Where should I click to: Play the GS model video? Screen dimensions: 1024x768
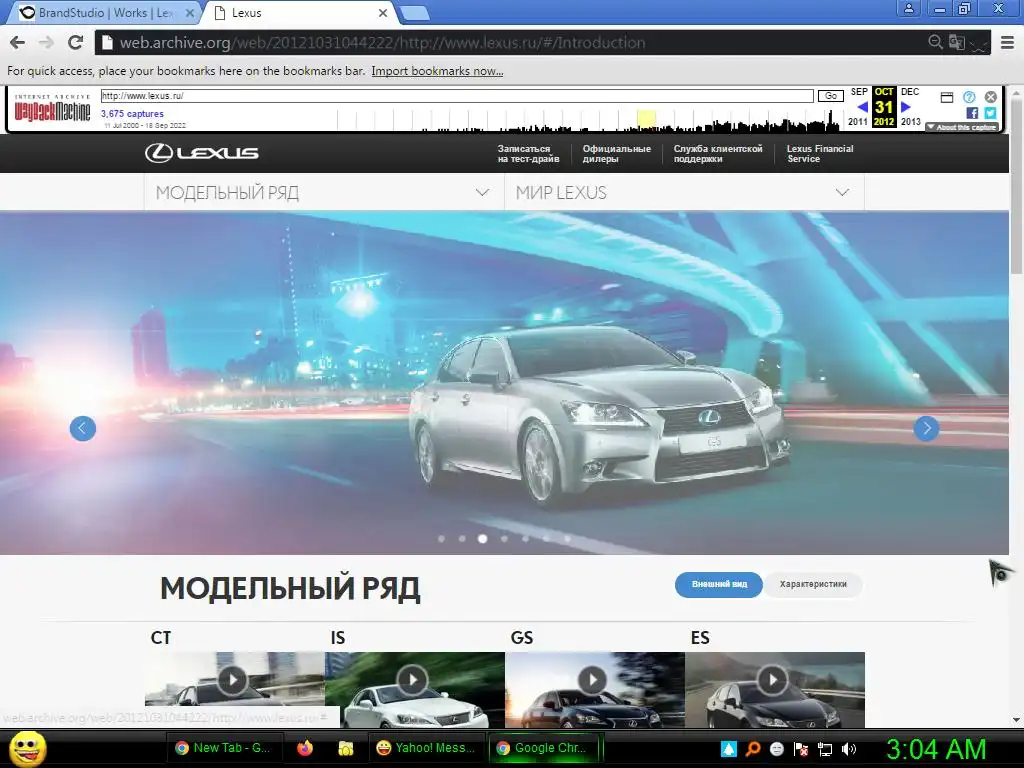(593, 680)
